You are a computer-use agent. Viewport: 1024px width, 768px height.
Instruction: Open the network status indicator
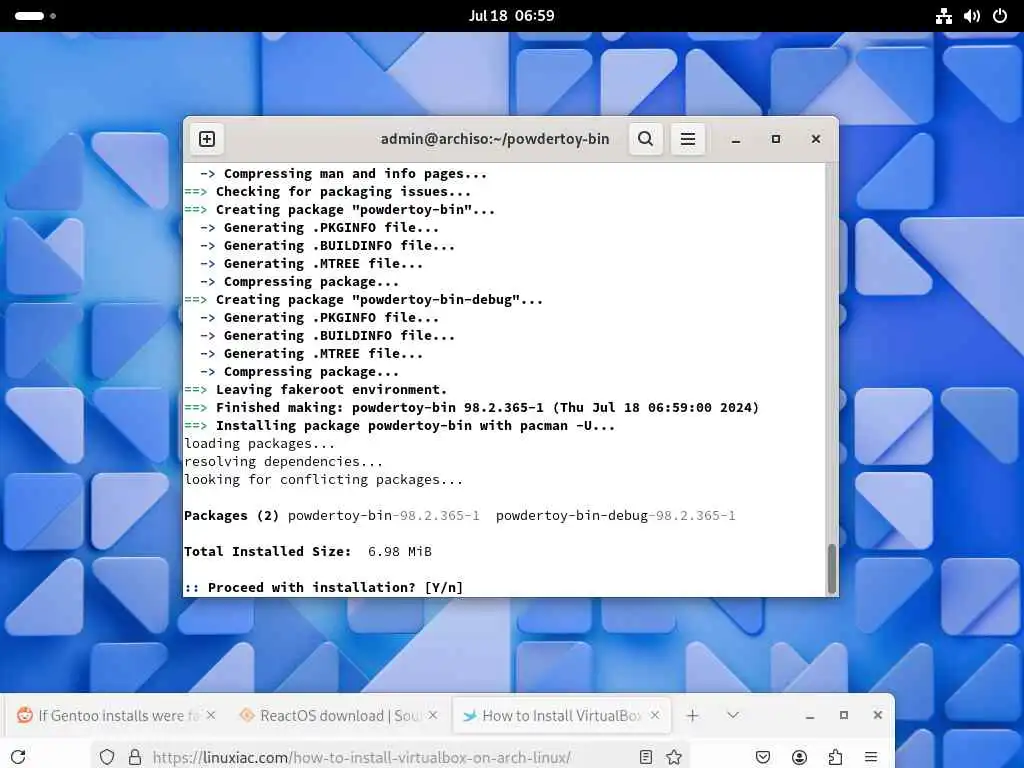tap(944, 16)
